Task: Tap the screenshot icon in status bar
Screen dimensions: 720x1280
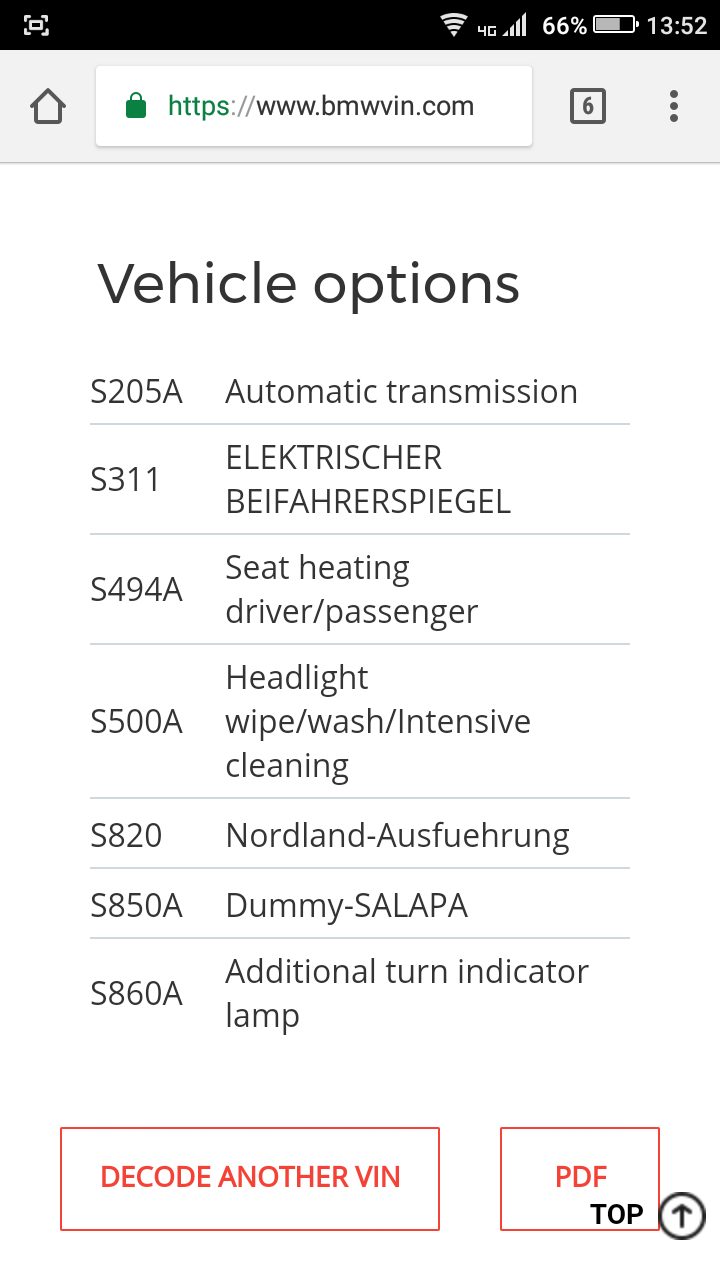Action: coord(36,25)
